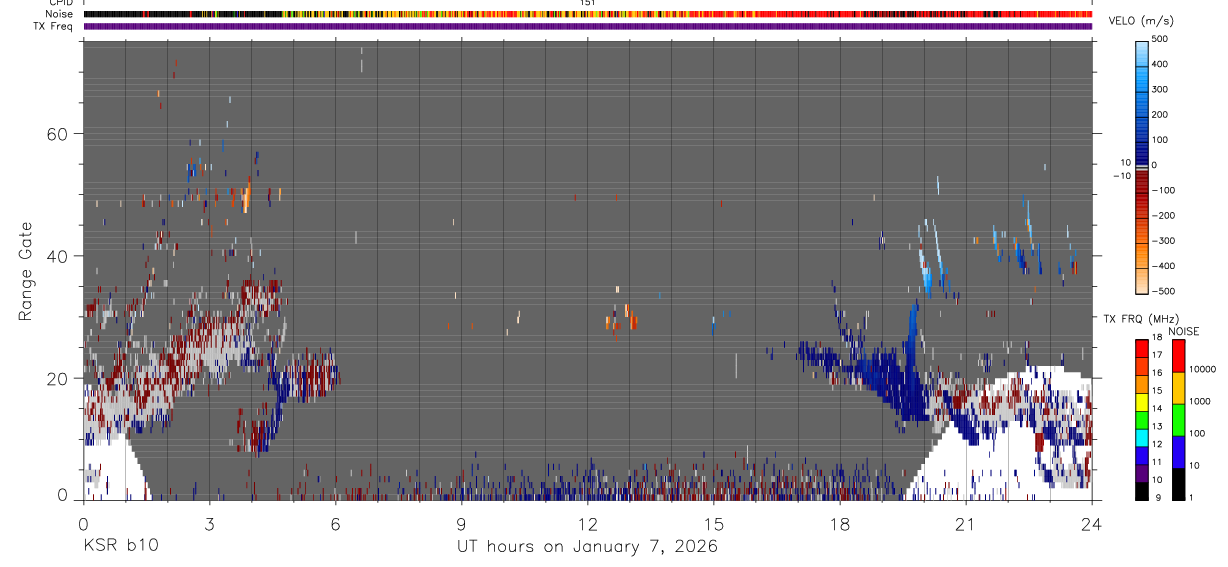The width and height of the screenshot is (1228, 567).
Task: Click the 12 tick on UT hours axis
Action: point(588,523)
